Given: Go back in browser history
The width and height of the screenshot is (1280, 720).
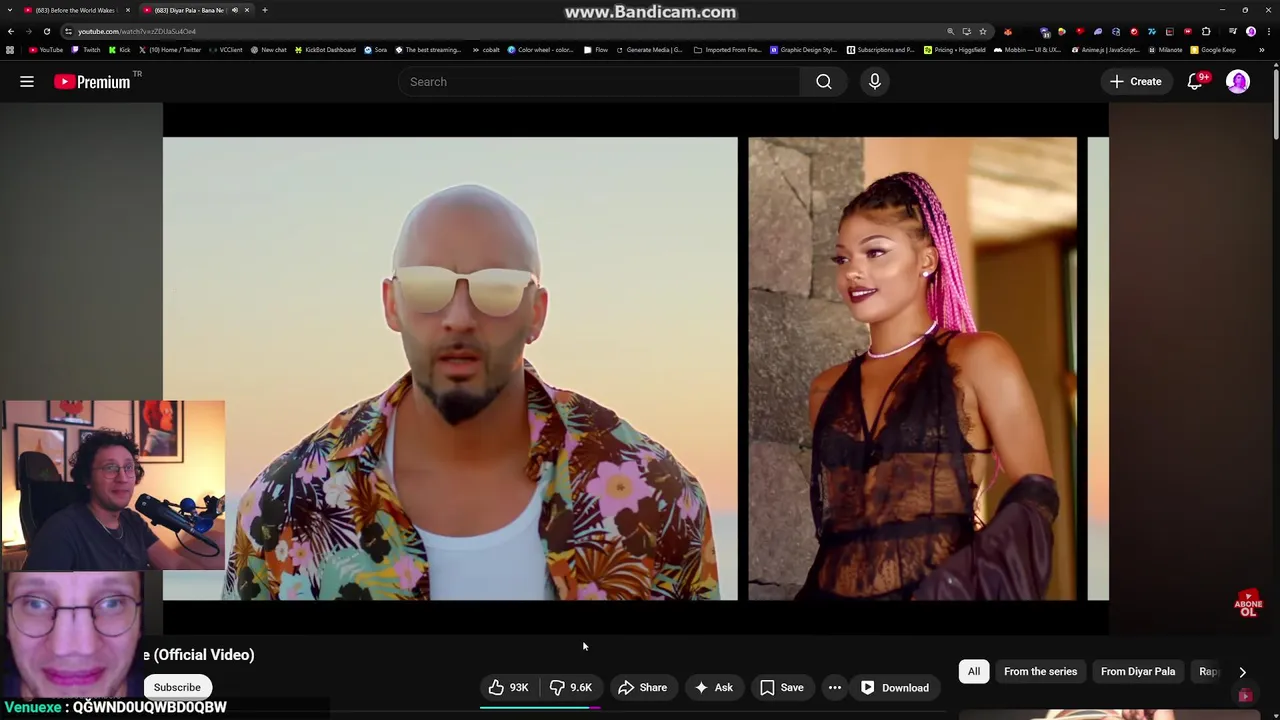Looking at the screenshot, I should tap(11, 31).
